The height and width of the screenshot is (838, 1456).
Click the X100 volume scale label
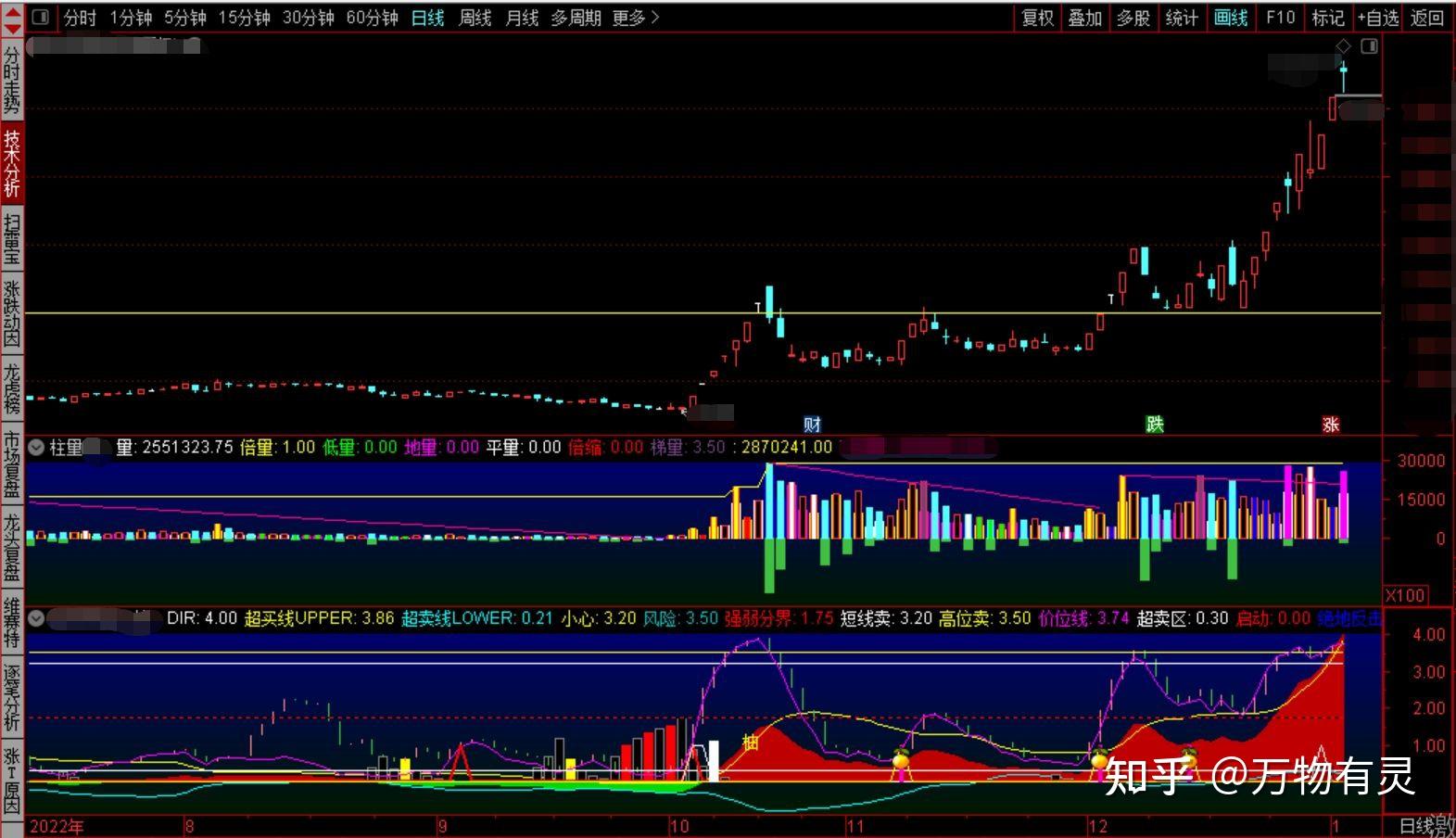pyautogui.click(x=1406, y=595)
